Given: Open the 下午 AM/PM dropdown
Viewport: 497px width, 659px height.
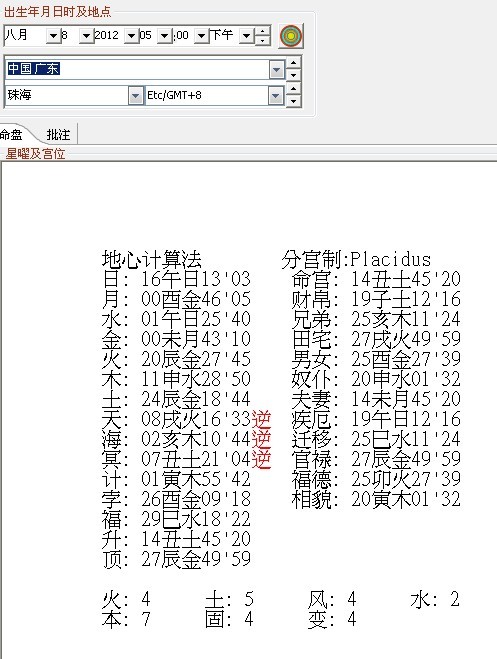Looking at the screenshot, I should click(x=246, y=36).
